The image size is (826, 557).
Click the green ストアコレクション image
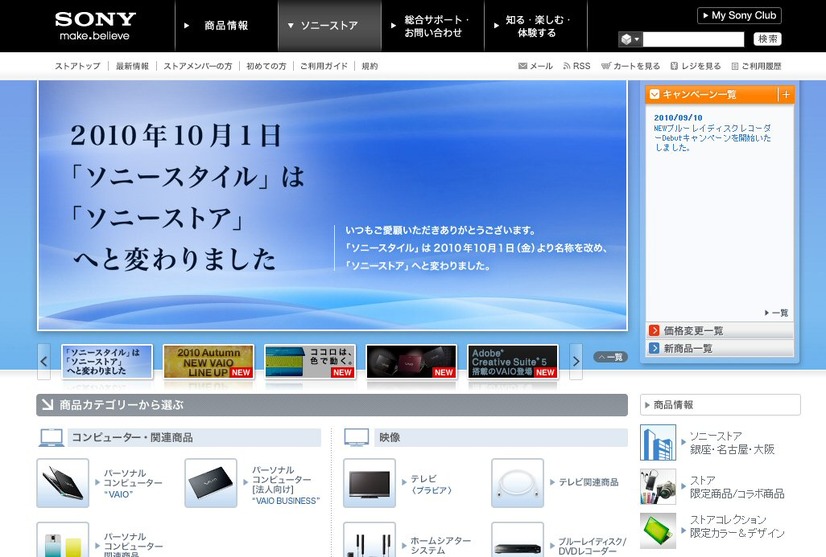pos(658,531)
